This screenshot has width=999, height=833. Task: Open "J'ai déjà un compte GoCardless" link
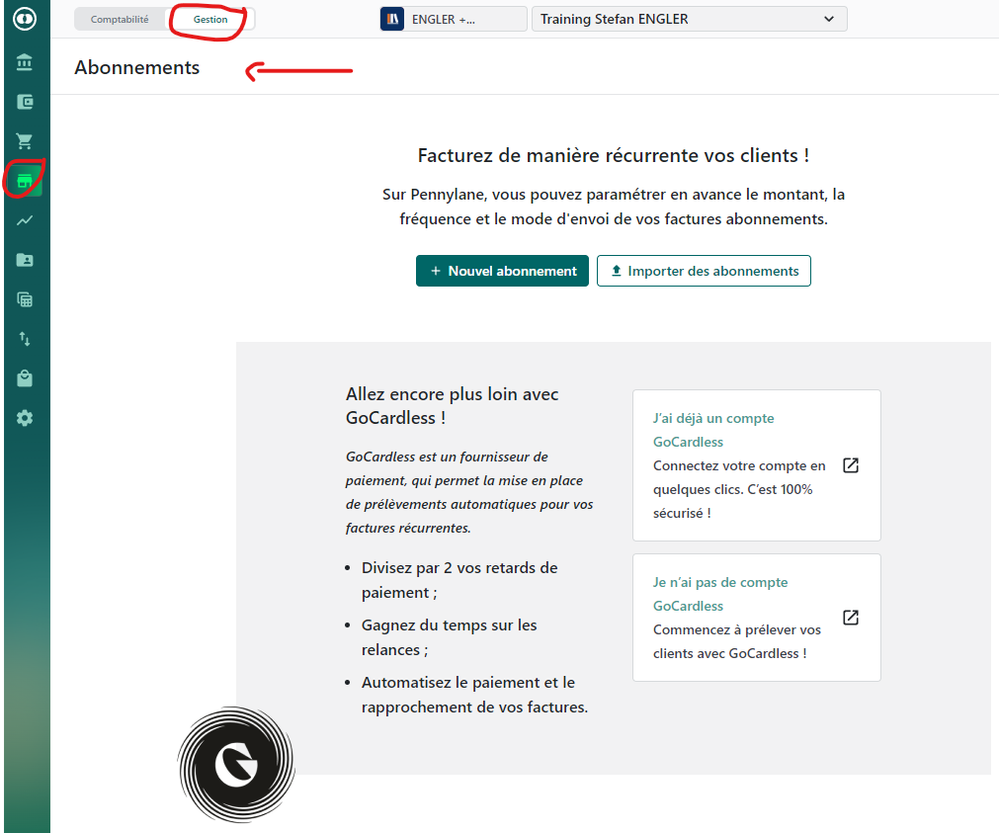click(x=756, y=465)
